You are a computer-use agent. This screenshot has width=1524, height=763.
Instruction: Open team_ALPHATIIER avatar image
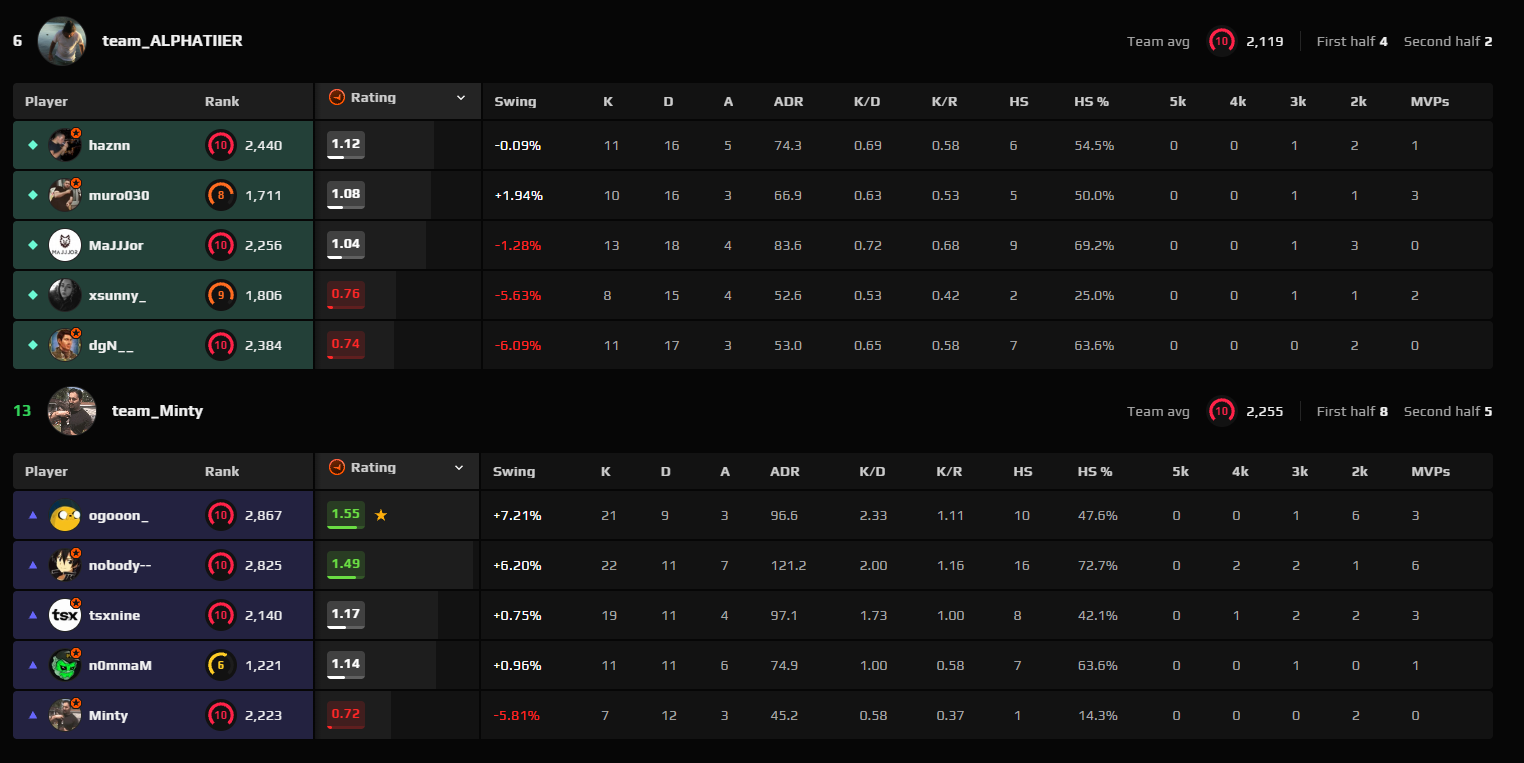coord(62,41)
